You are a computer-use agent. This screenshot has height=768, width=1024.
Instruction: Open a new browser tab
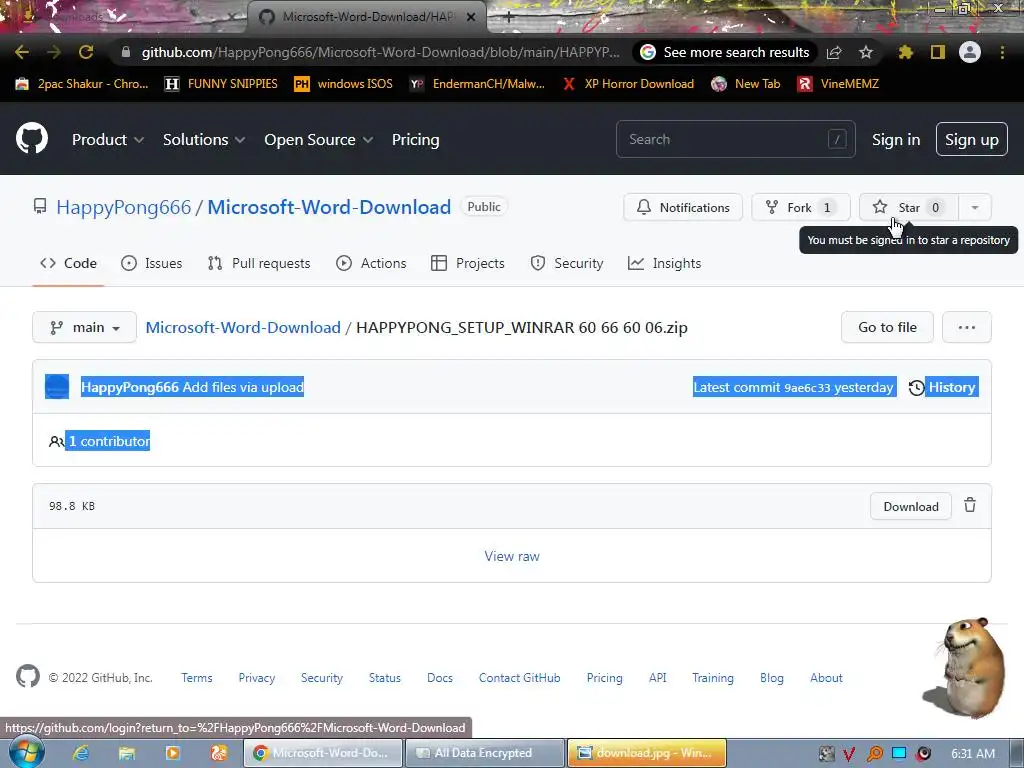pyautogui.click(x=509, y=17)
